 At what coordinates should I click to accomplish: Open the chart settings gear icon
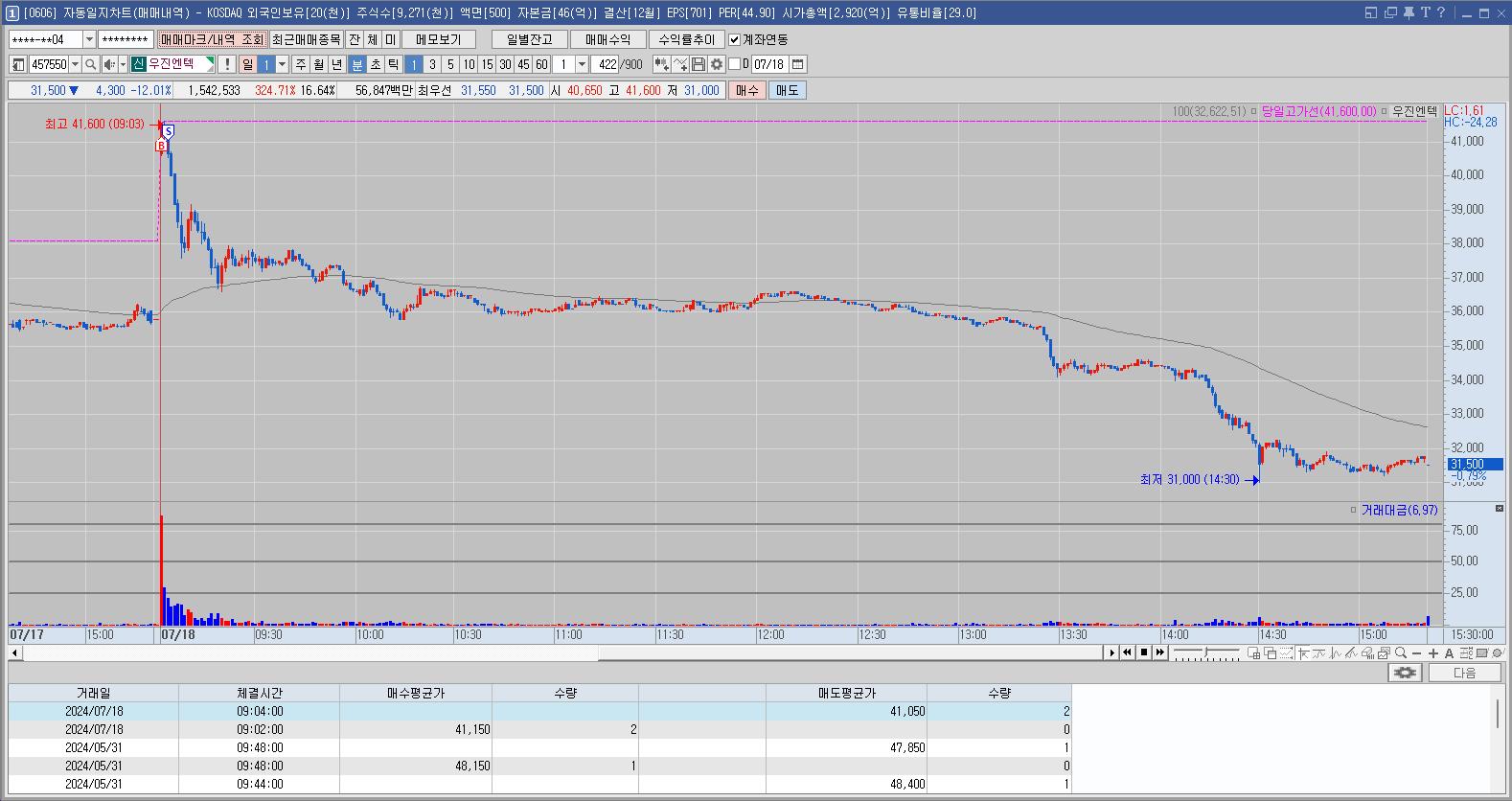coord(716,64)
